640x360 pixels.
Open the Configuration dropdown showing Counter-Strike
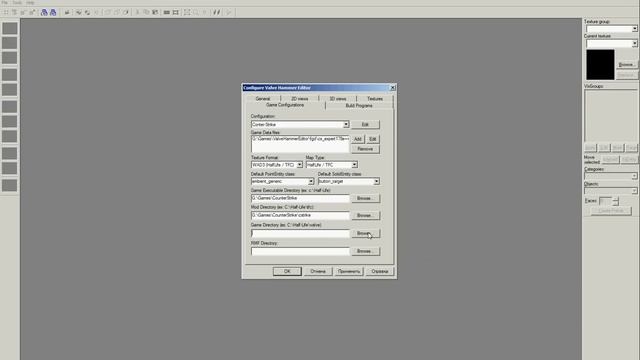pos(300,124)
